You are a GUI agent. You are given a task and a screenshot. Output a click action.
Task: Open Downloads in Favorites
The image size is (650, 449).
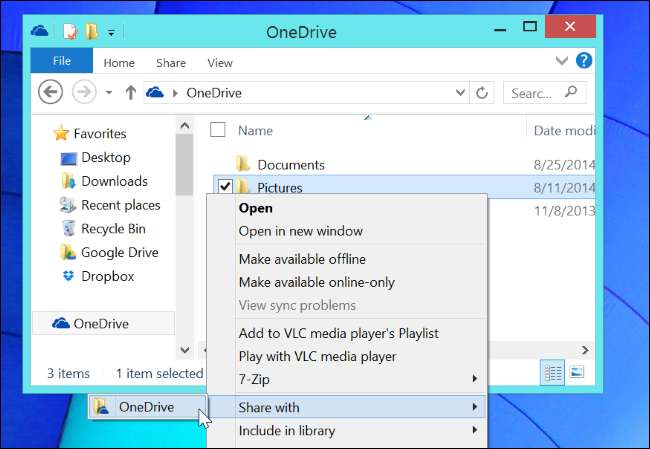click(x=114, y=181)
